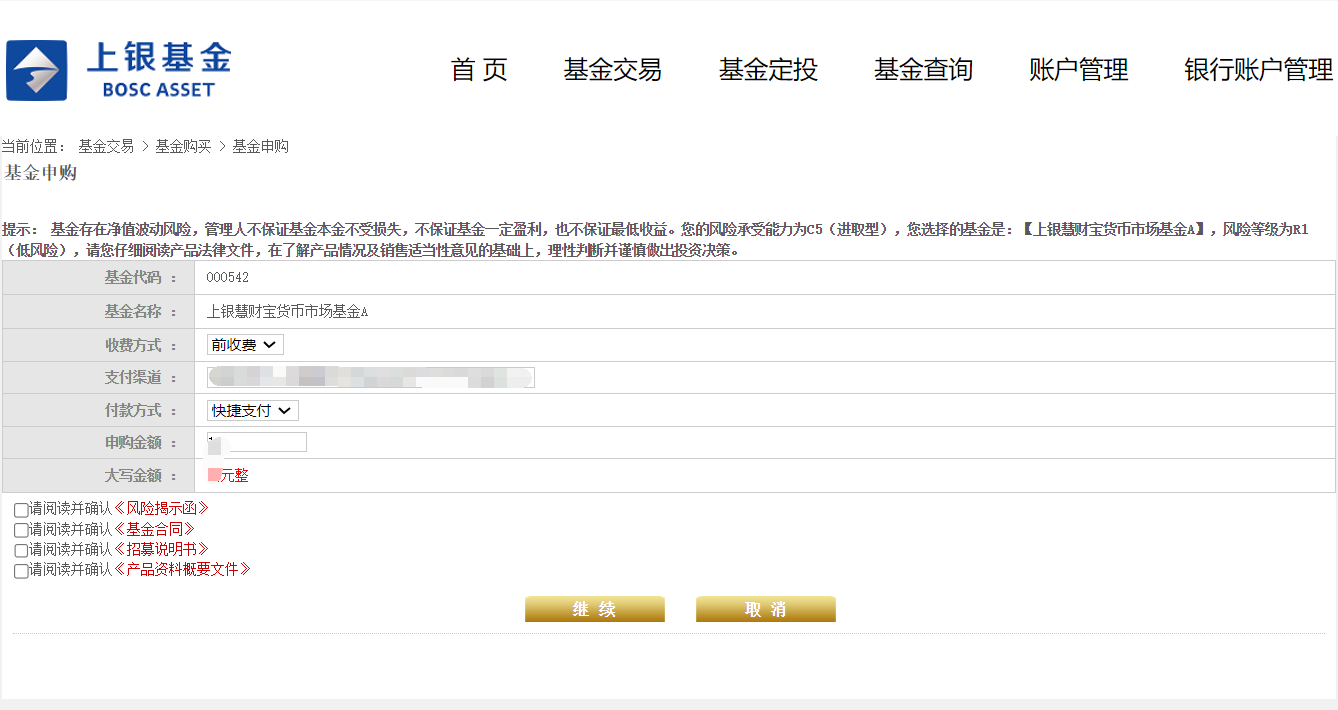Click the 取消 cancel button
1338x710 pixels.
(x=765, y=608)
